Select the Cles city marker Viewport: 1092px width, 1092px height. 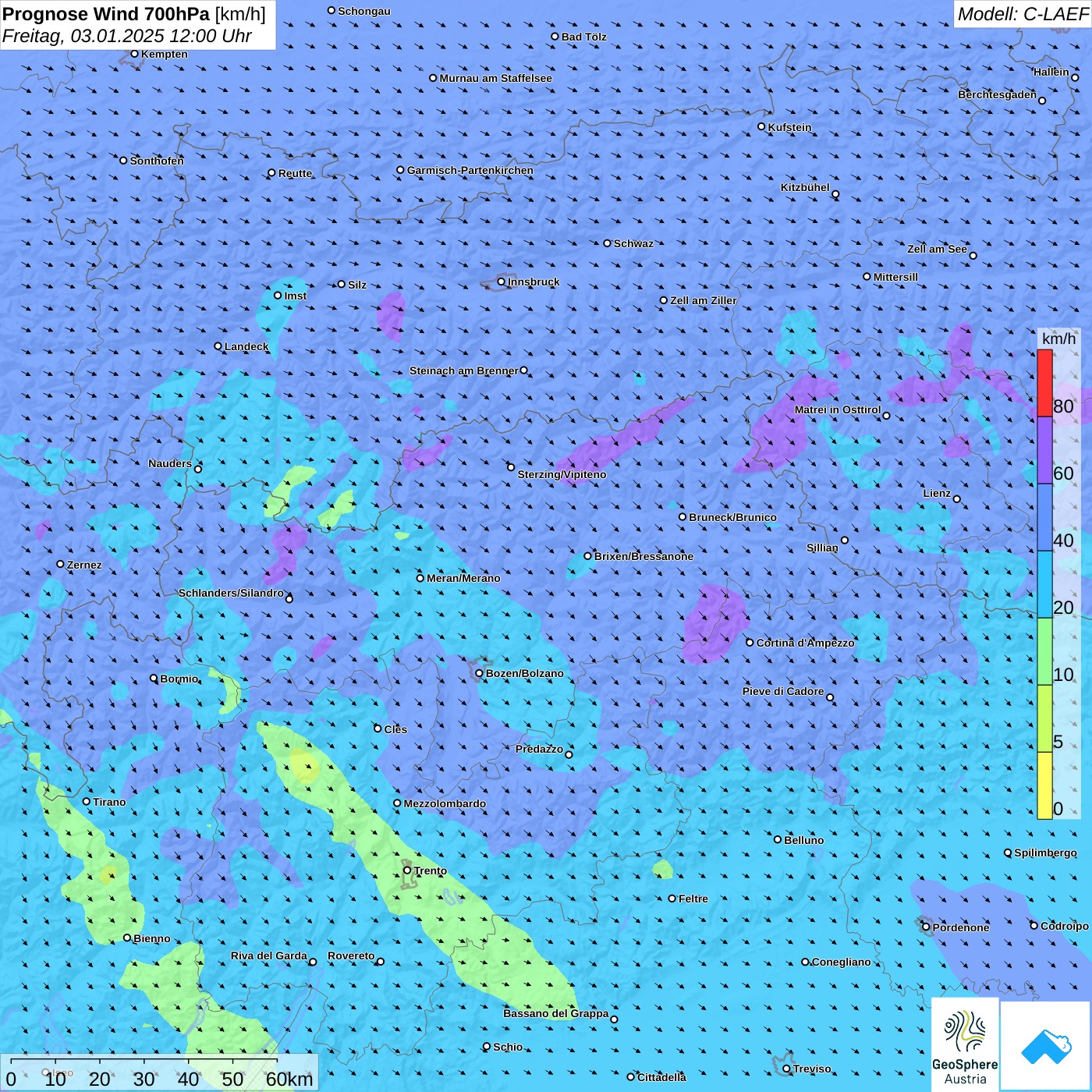coord(378,729)
